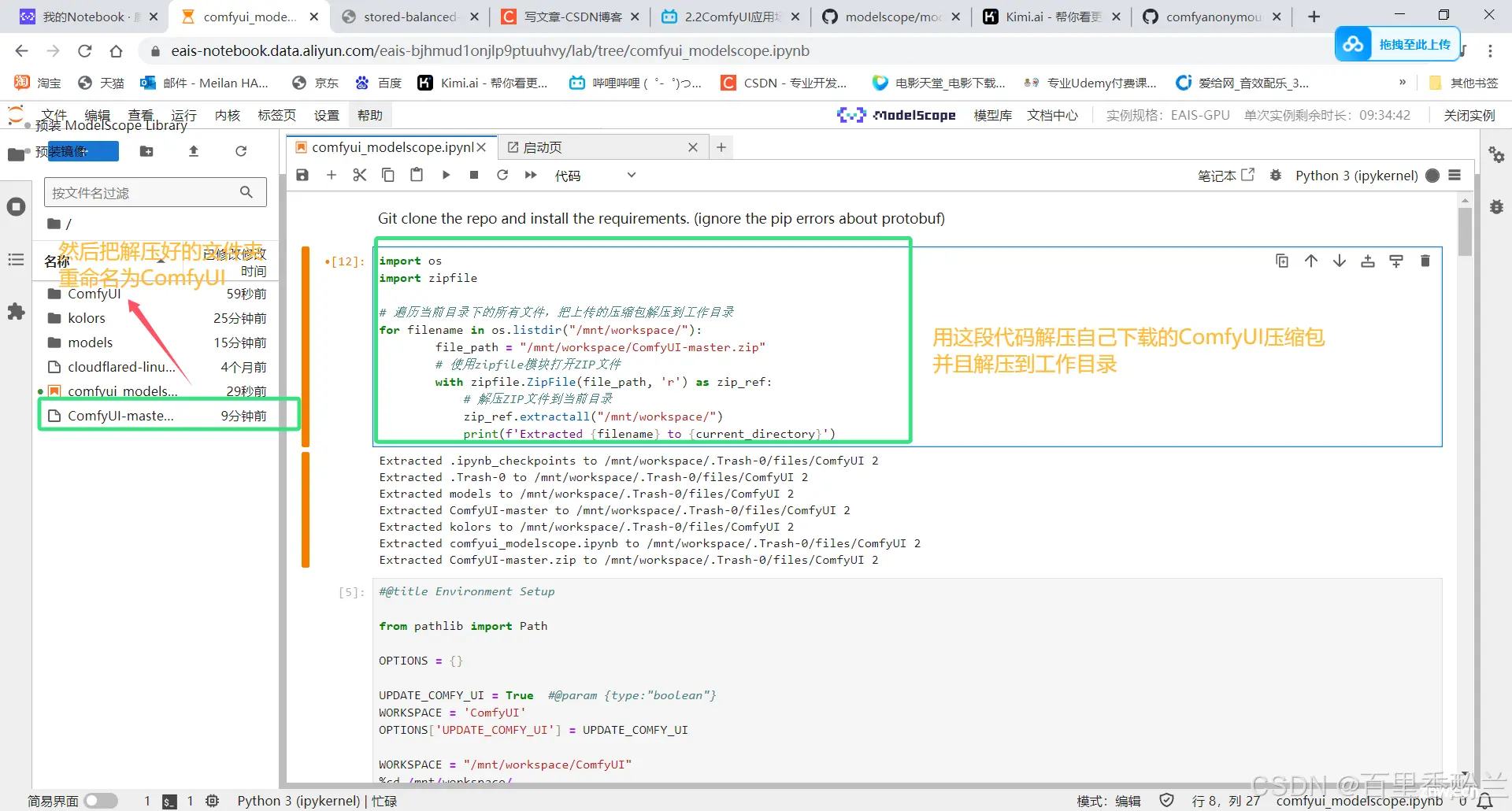The width and height of the screenshot is (1512, 811).
Task: Move the active cell up
Action: click(x=1311, y=261)
